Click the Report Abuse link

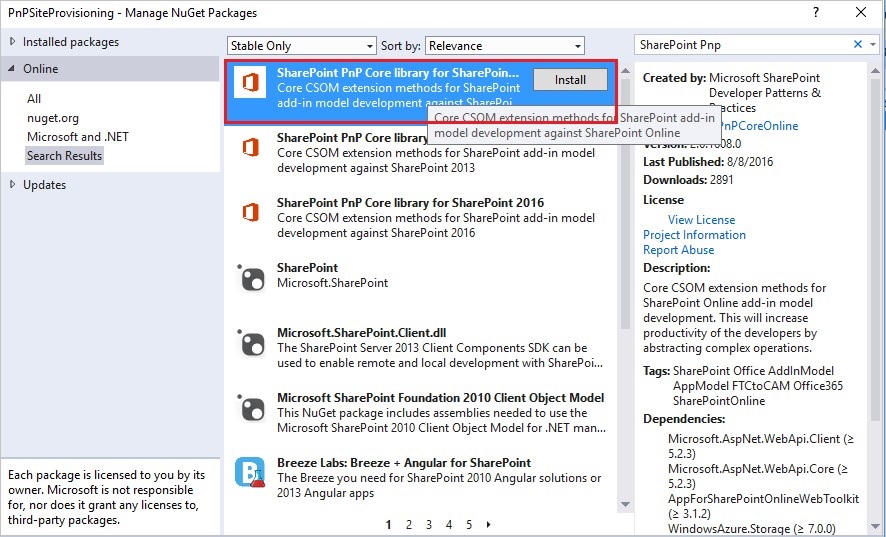(678, 250)
